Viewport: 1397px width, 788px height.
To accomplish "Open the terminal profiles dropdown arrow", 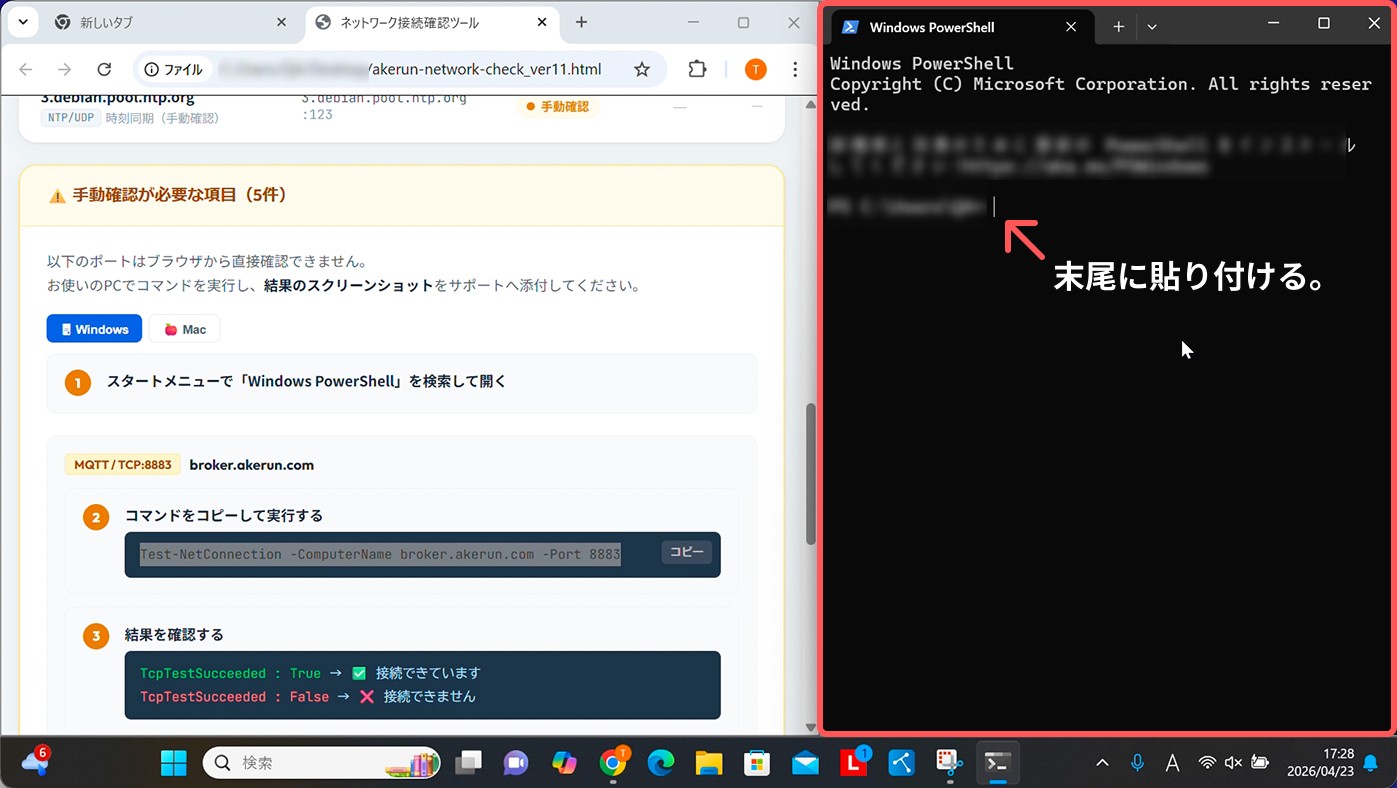I will coord(1152,27).
